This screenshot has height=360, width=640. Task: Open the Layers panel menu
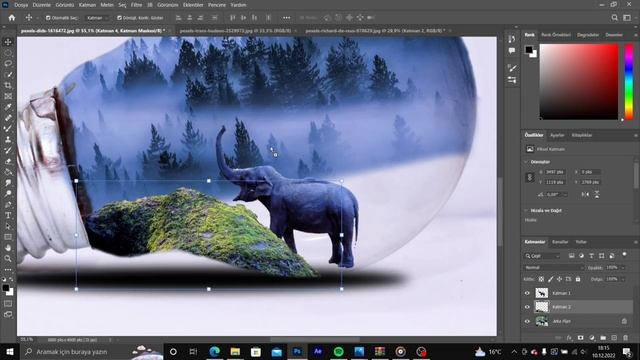tap(636, 242)
